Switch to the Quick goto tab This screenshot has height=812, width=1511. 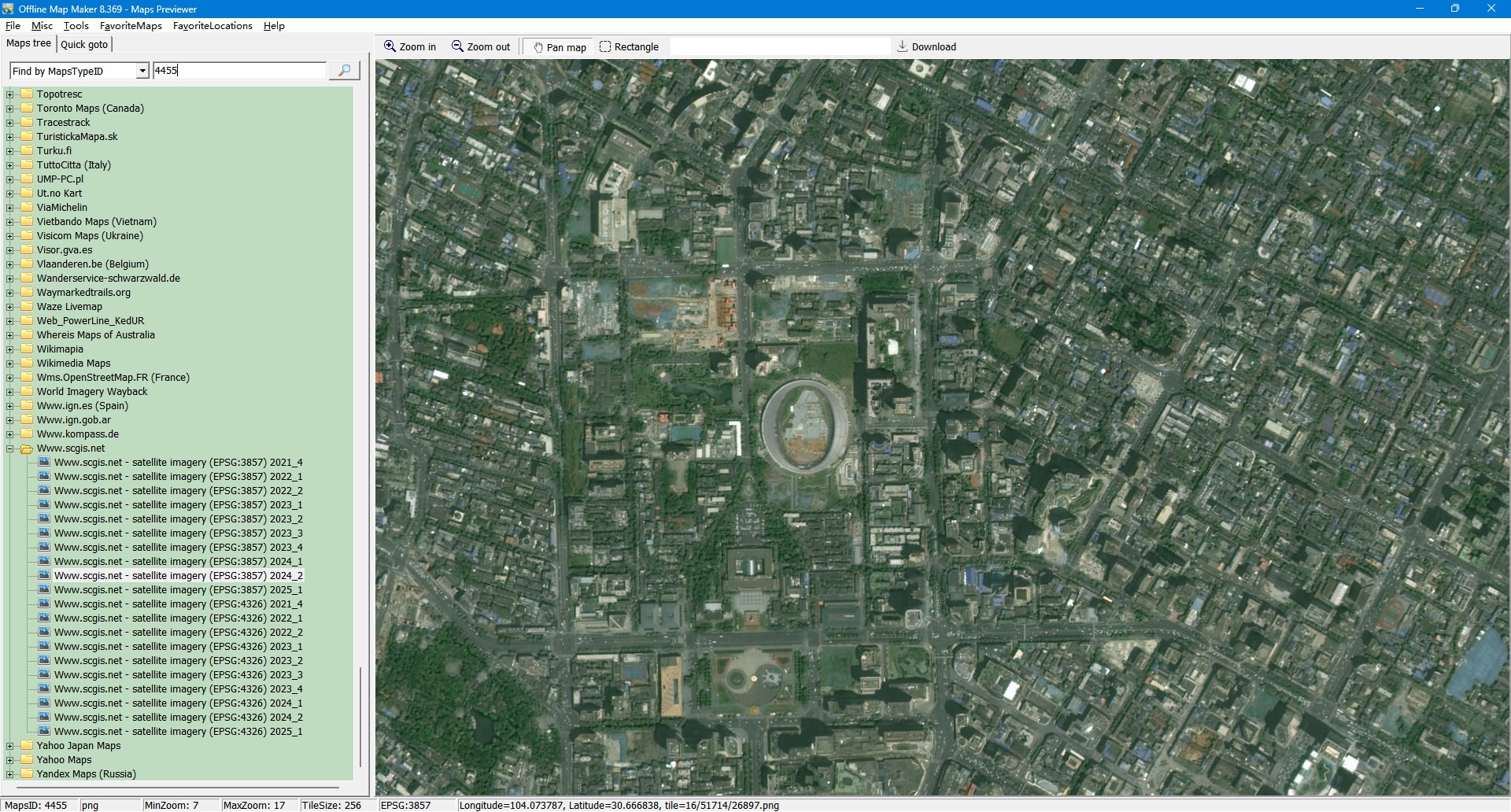(x=84, y=44)
